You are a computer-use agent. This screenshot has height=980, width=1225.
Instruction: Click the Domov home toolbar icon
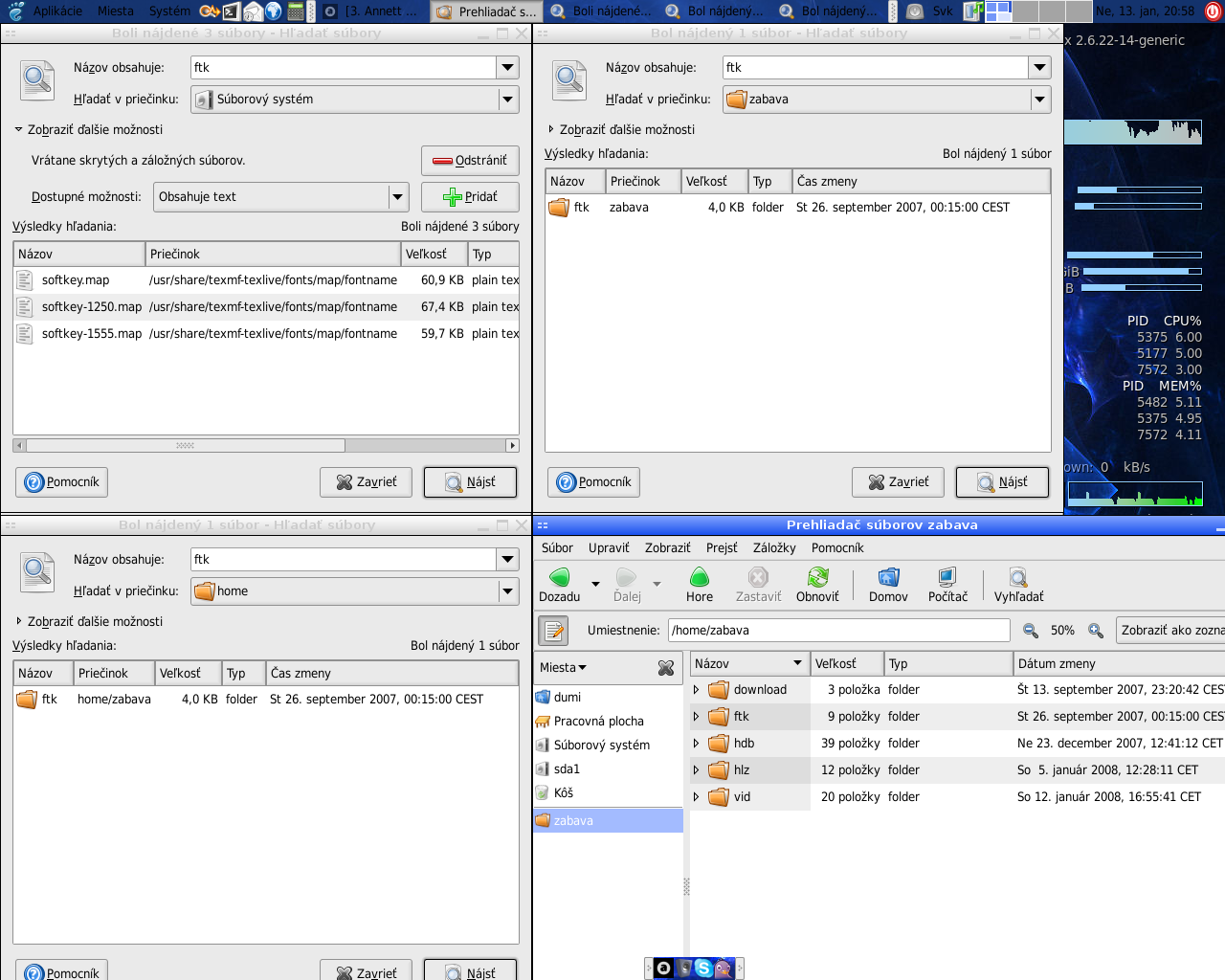(x=888, y=578)
